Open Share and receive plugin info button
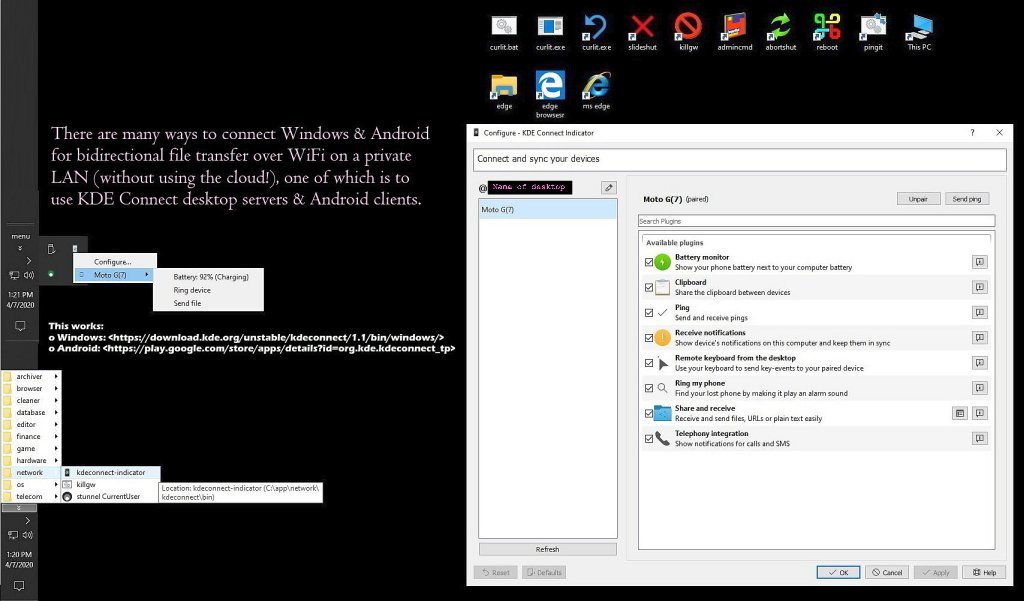The image size is (1024, 601). pyautogui.click(x=980, y=413)
